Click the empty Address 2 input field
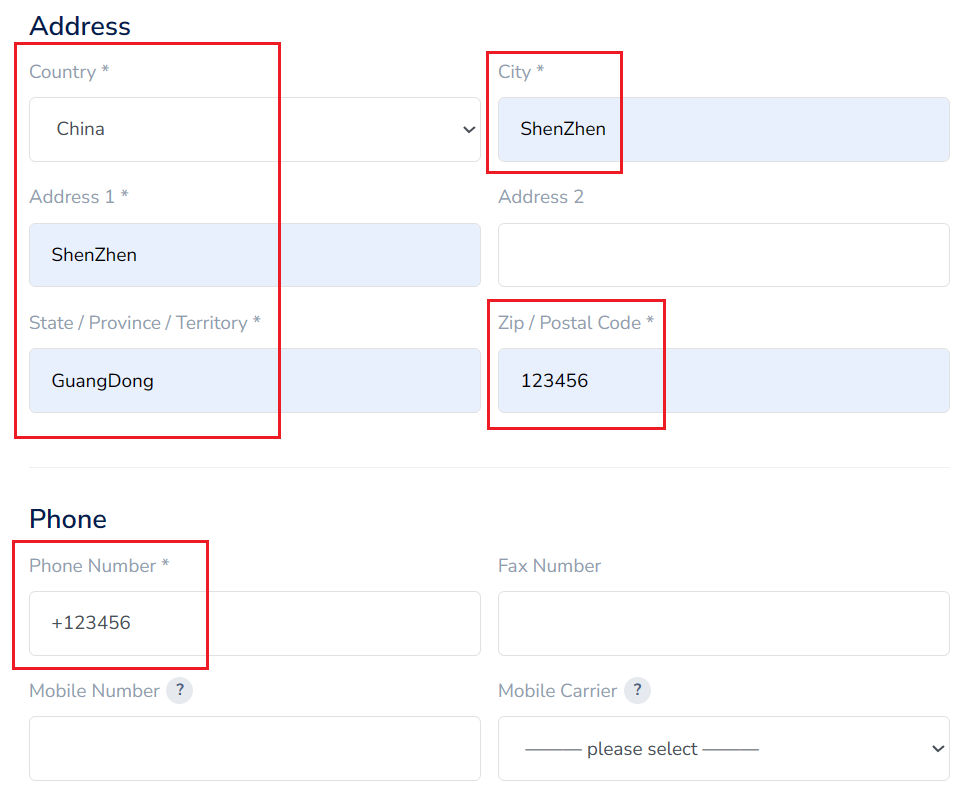Screen dimensions: 967x811 point(723,255)
